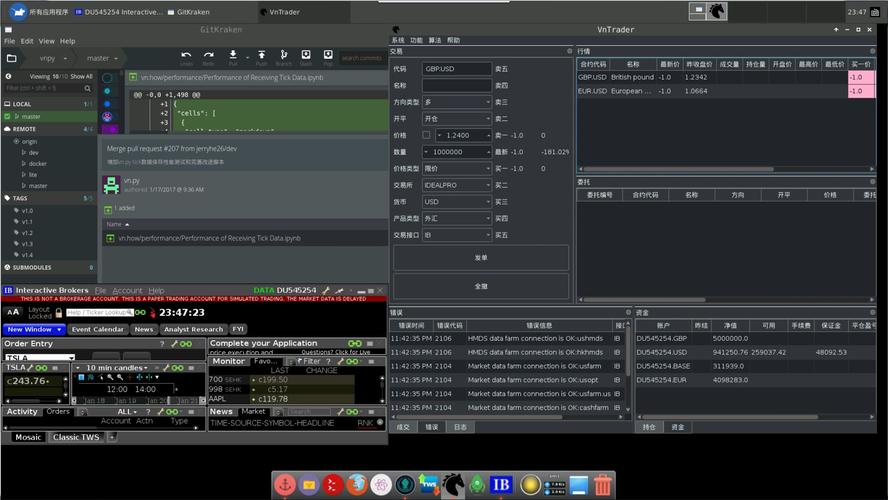Click the New Window button in IB

(x=33, y=329)
